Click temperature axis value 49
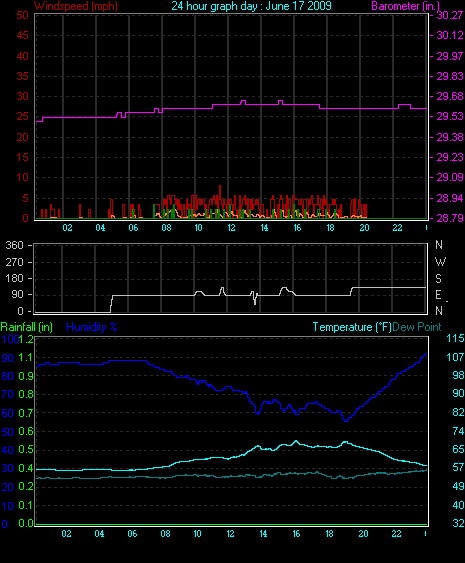 458,486
